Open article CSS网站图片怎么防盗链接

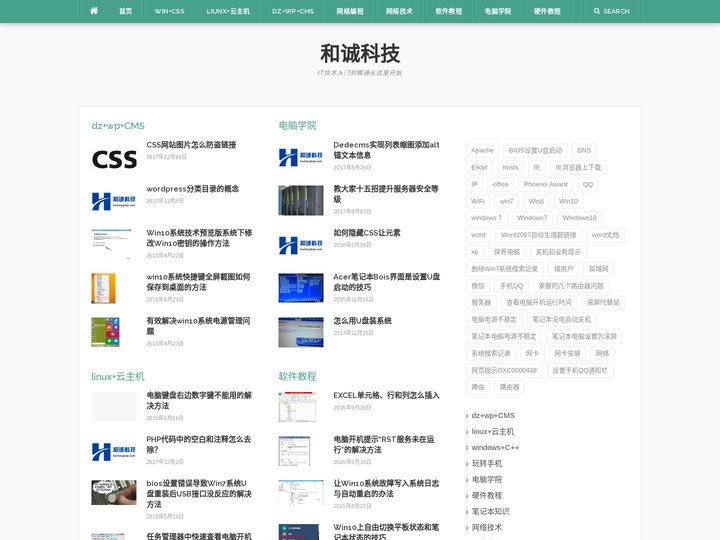[191, 145]
